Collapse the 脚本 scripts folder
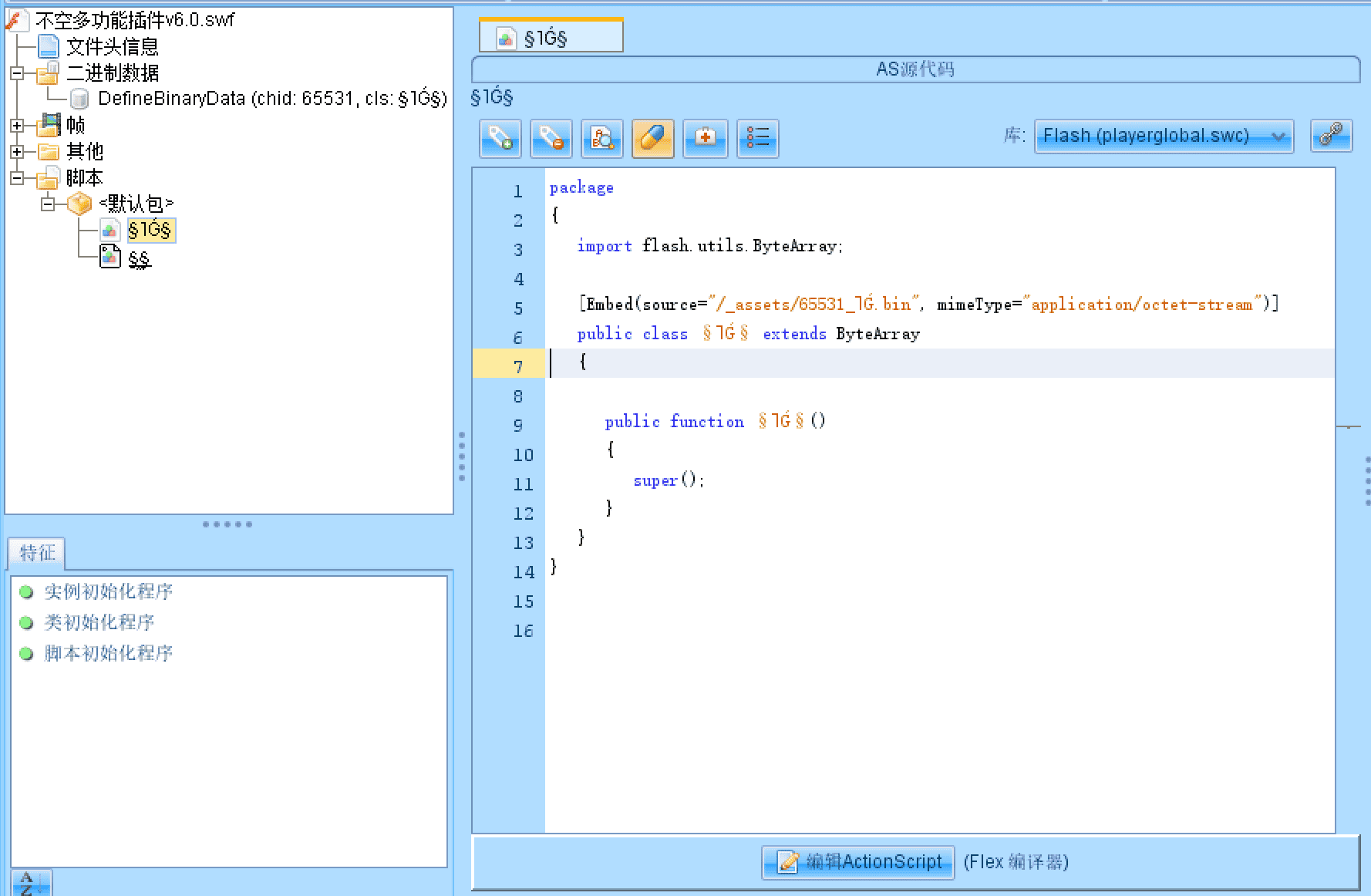 click(x=17, y=178)
